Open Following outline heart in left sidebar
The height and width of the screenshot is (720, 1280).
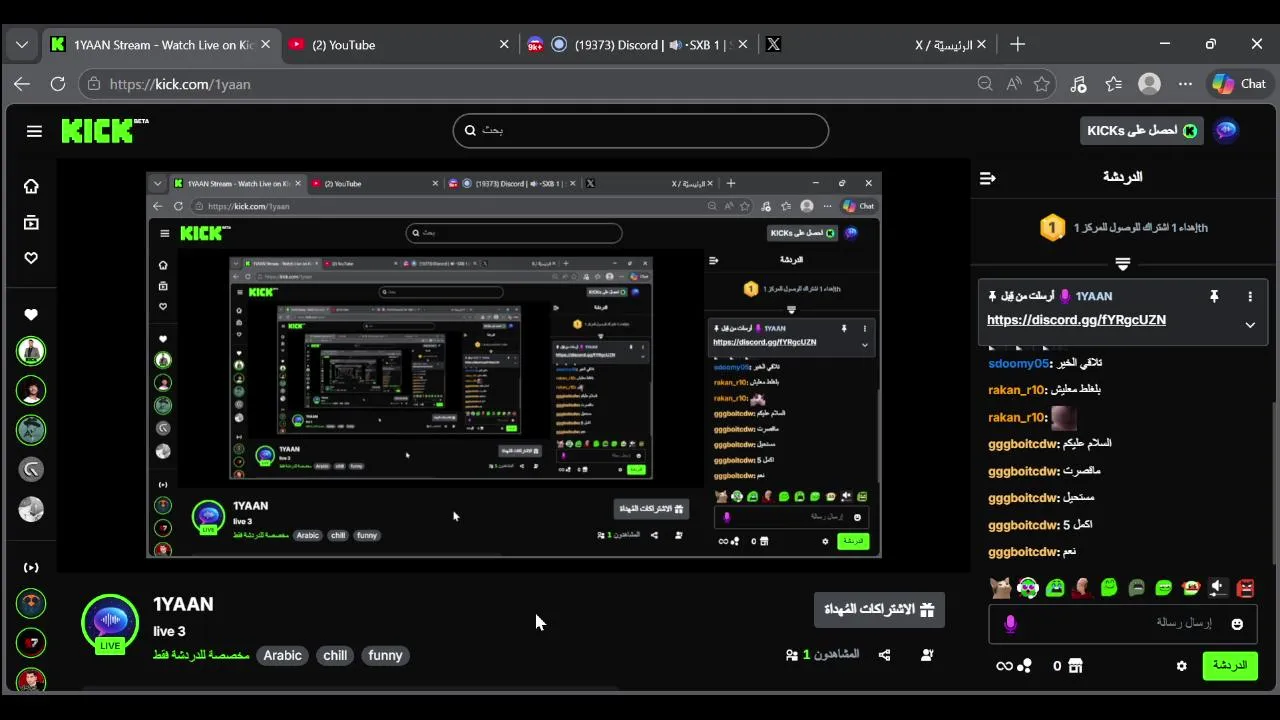[x=31, y=258]
